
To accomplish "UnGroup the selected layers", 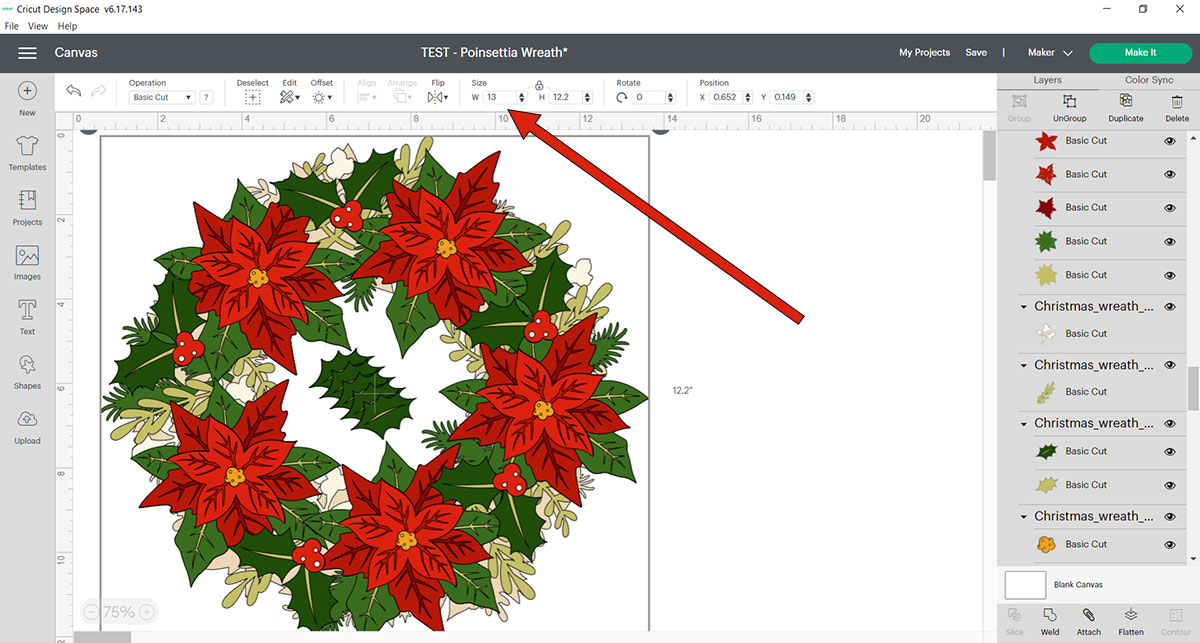I will [x=1069, y=108].
